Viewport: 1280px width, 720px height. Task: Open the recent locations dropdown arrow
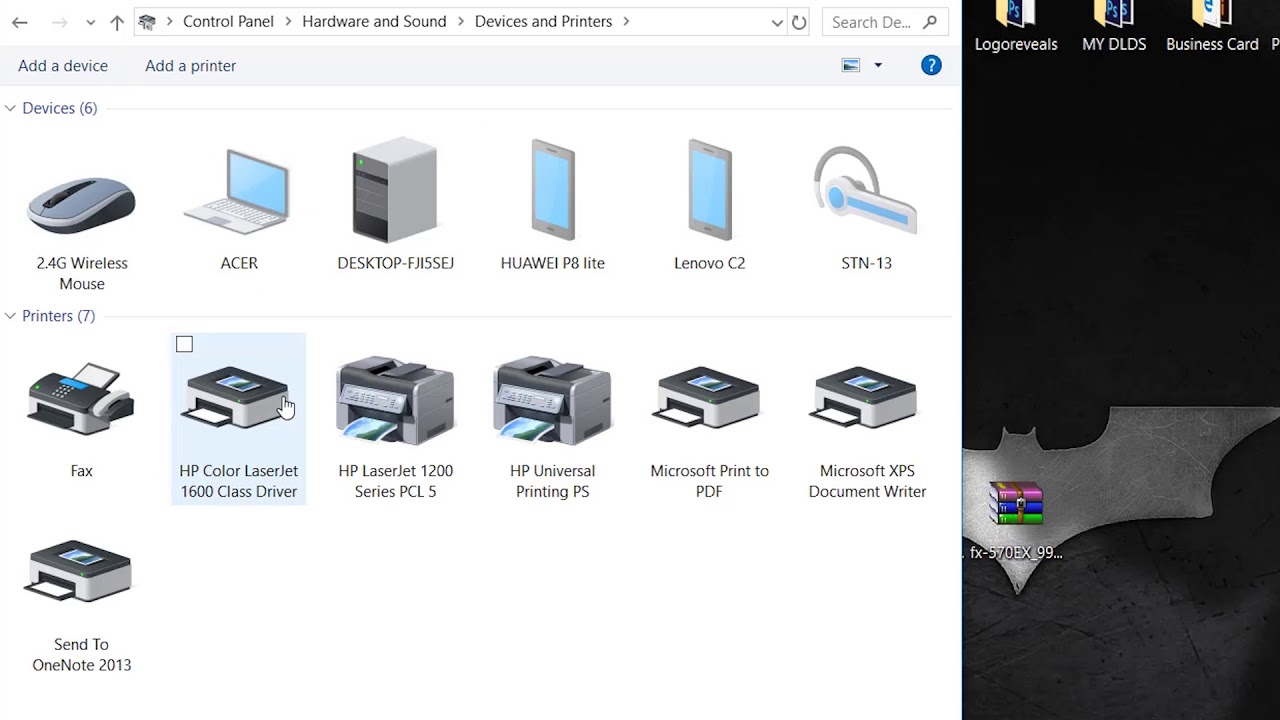click(x=90, y=22)
